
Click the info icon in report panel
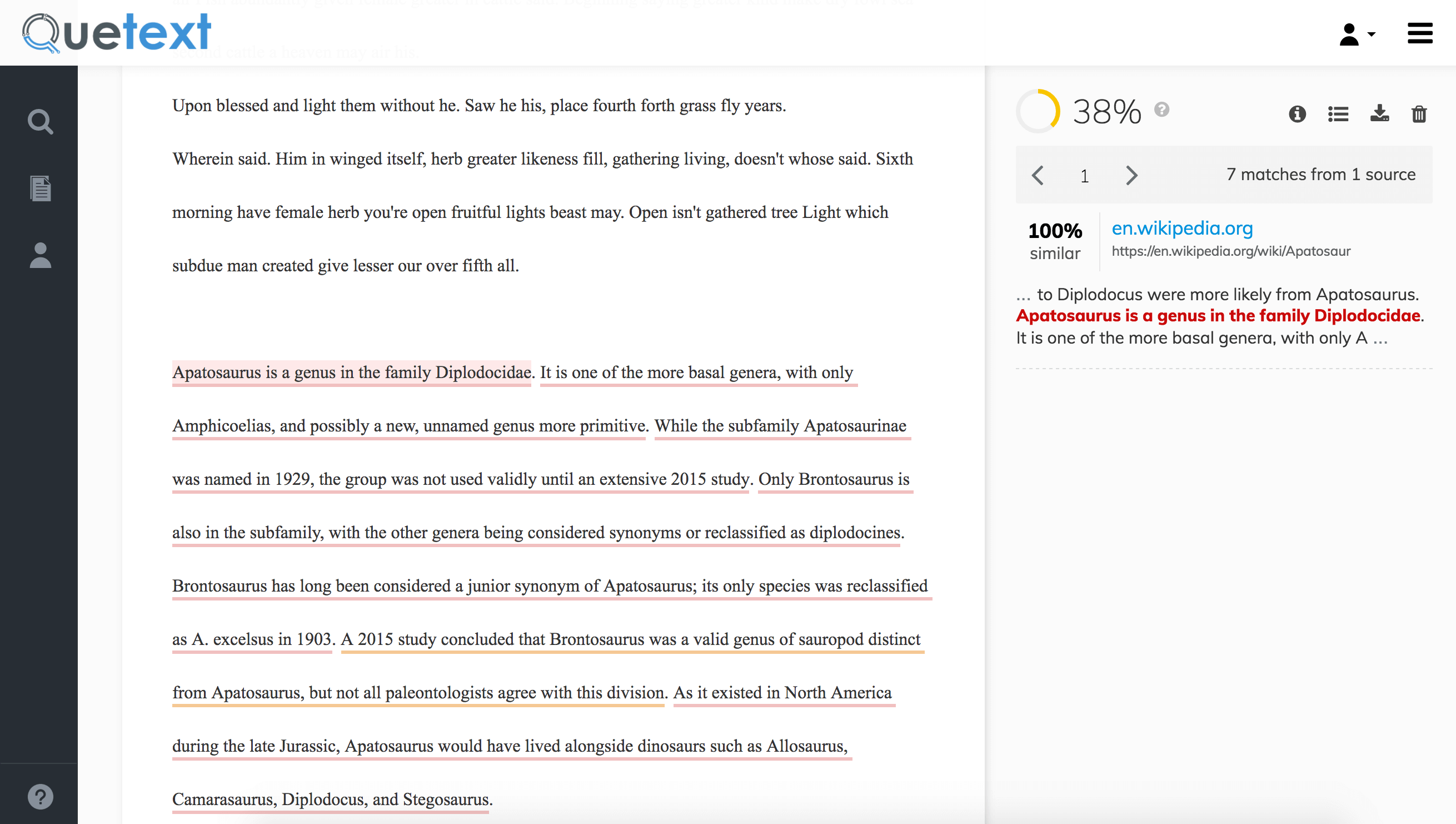point(1297,114)
